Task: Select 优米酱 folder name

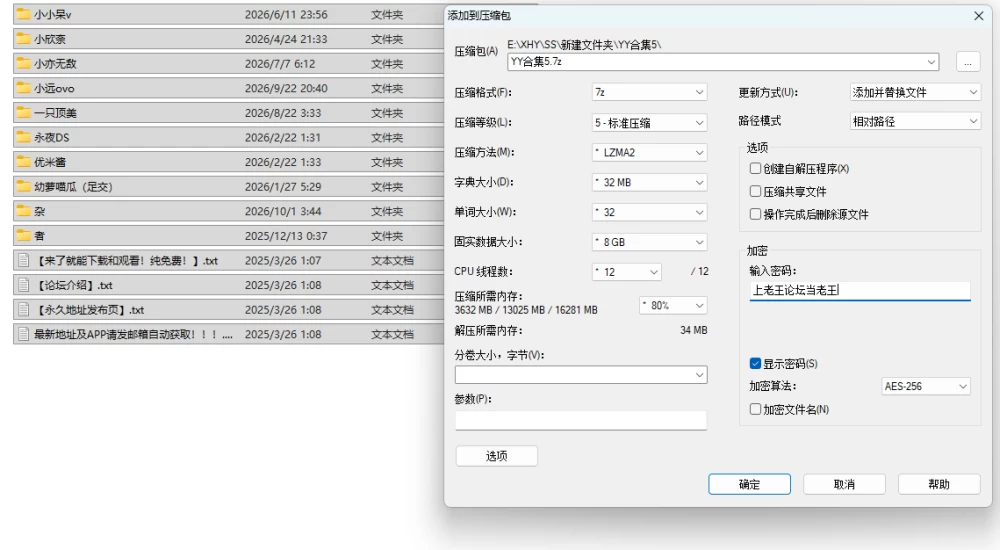Action: click(50, 162)
